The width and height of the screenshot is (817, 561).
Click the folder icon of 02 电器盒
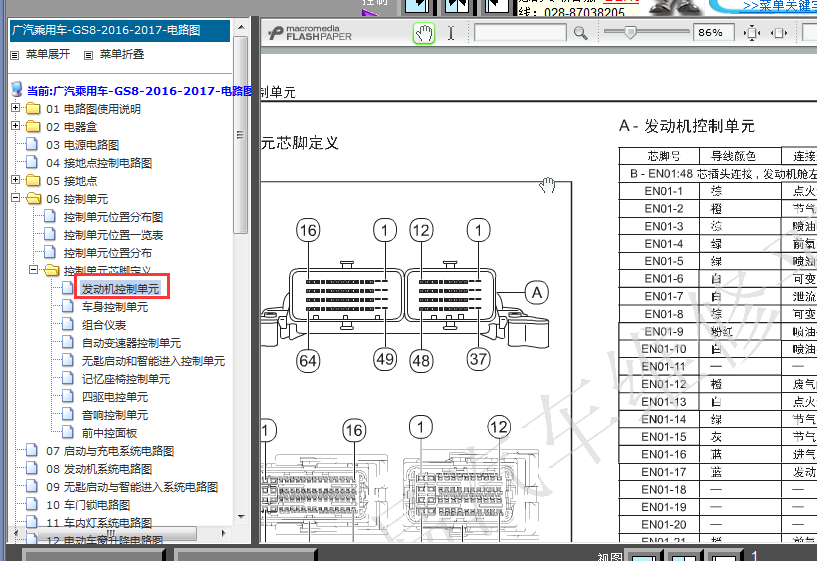point(33,127)
